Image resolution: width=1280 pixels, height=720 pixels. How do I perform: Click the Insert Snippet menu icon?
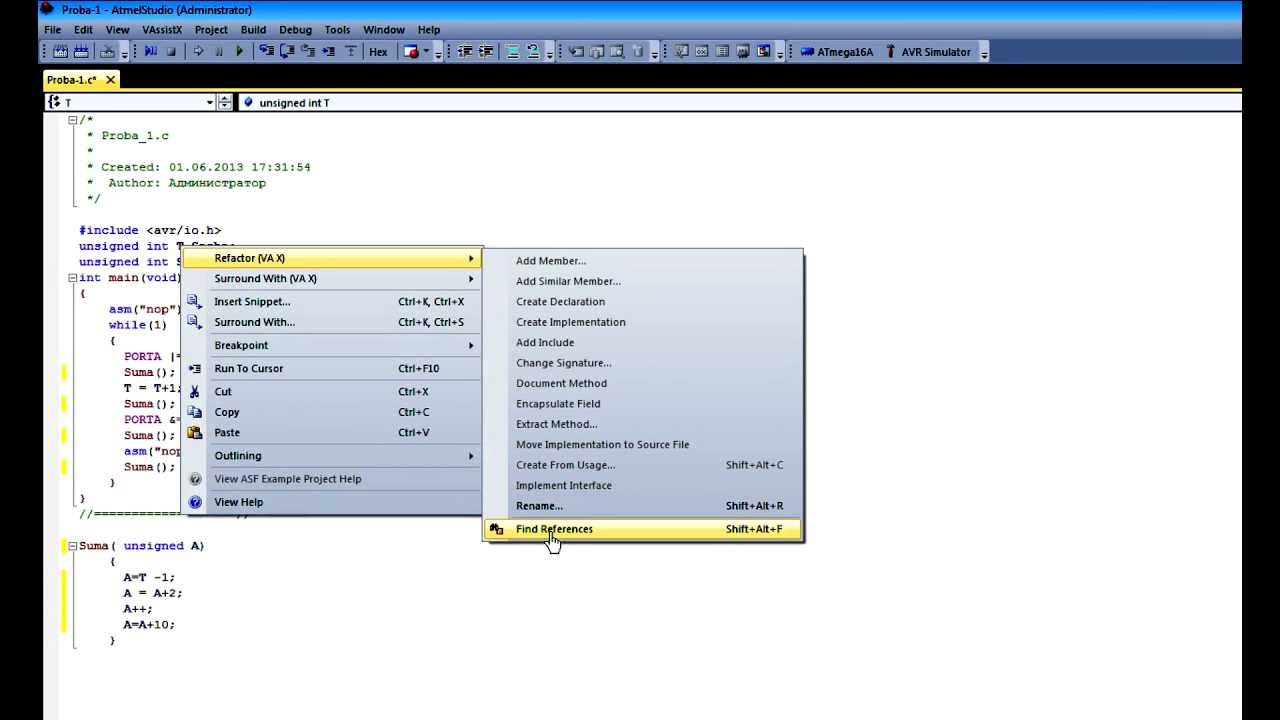tap(195, 301)
